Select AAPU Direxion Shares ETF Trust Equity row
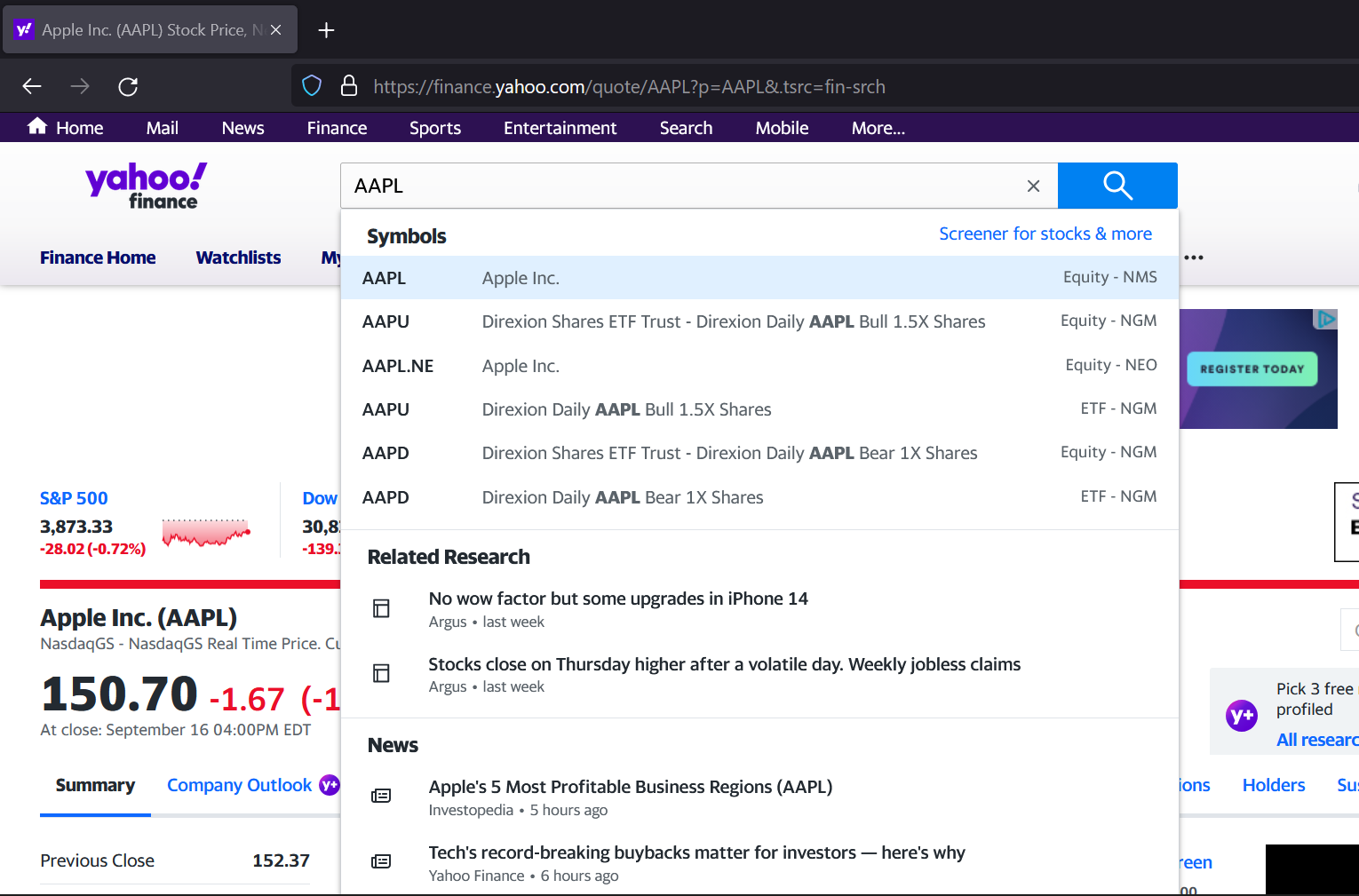 [759, 321]
